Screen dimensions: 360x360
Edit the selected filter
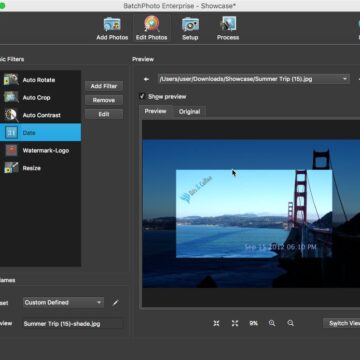104,114
